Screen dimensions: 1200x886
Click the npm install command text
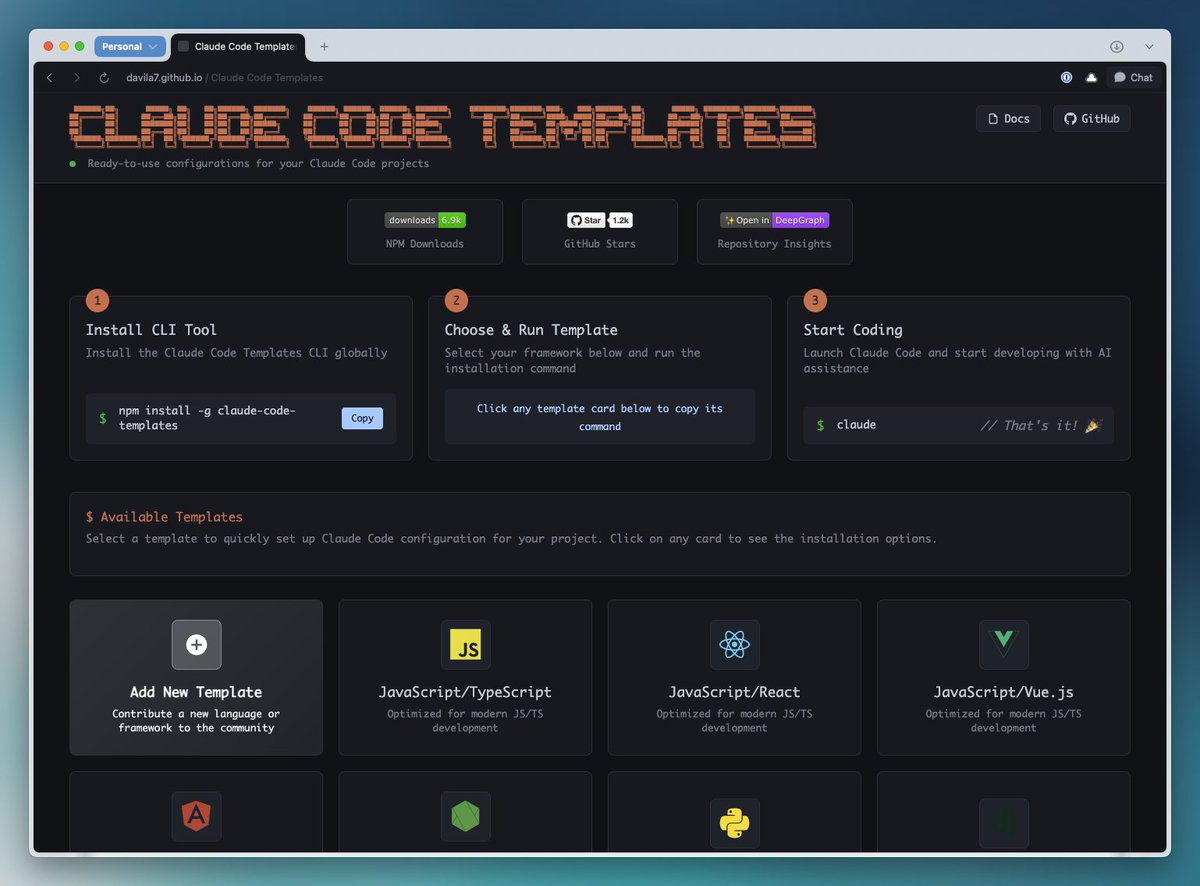[207, 418]
